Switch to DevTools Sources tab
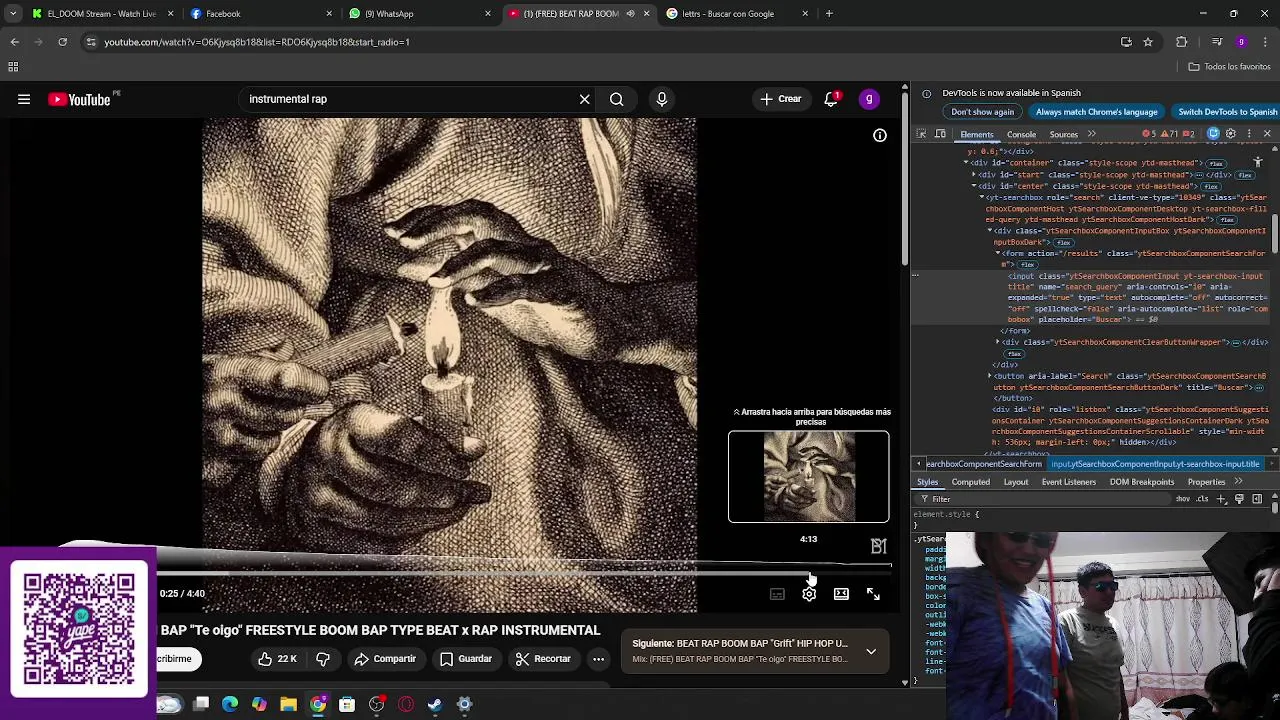 pos(1063,135)
